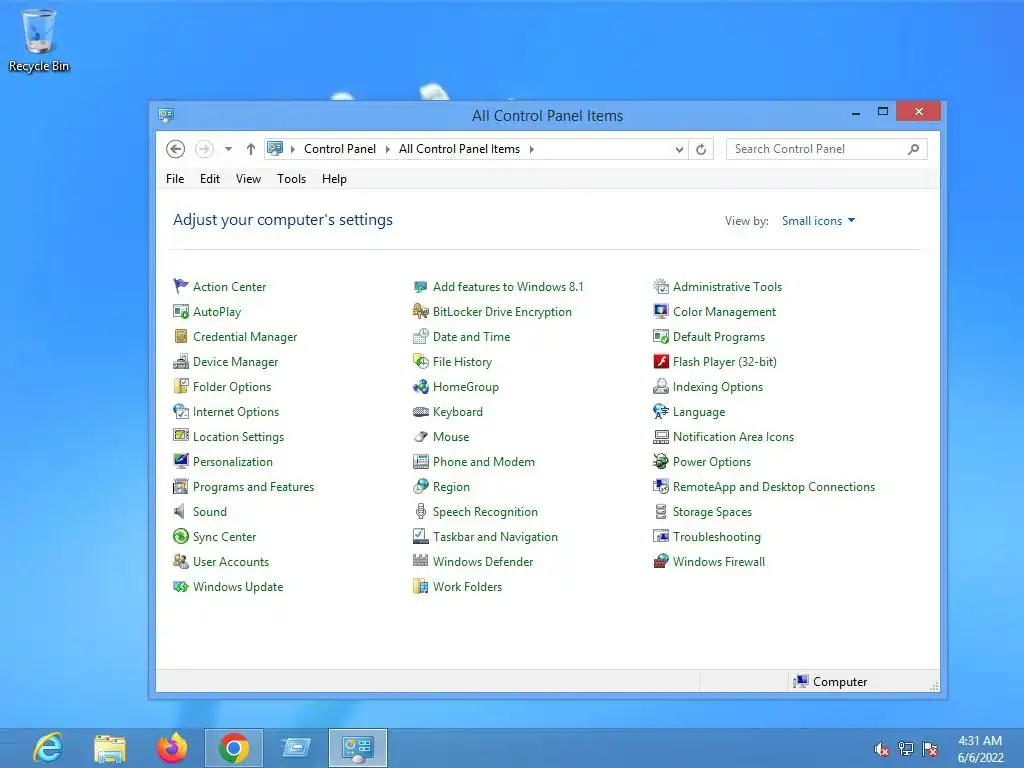Open the Tools menu

[291, 179]
